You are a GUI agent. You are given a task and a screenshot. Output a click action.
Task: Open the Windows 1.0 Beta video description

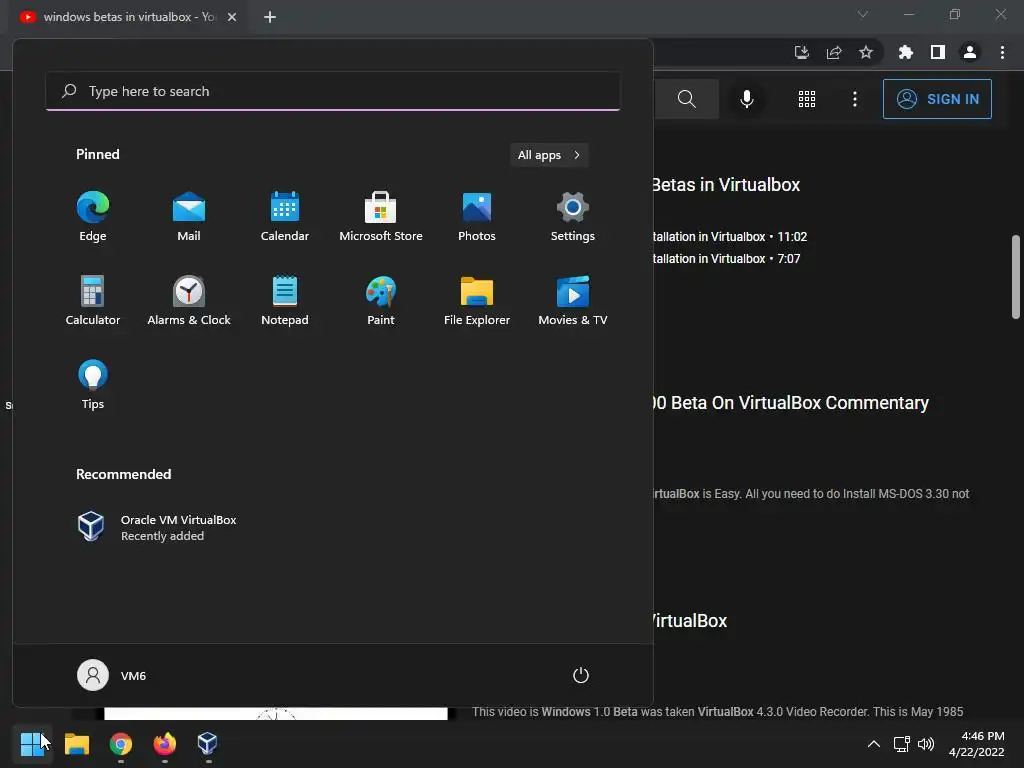point(718,712)
